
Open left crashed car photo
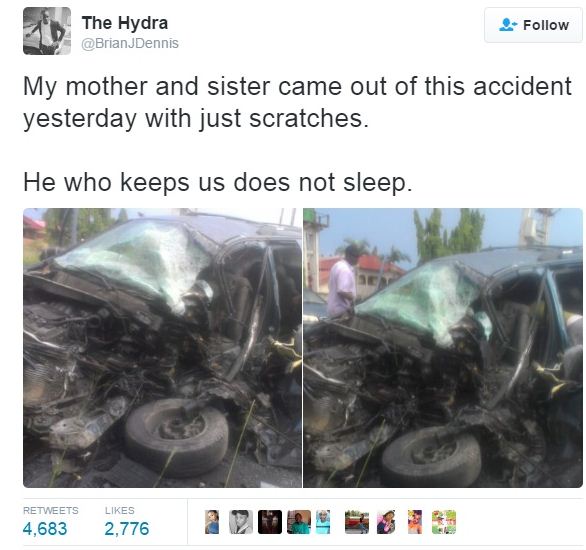(x=162, y=348)
